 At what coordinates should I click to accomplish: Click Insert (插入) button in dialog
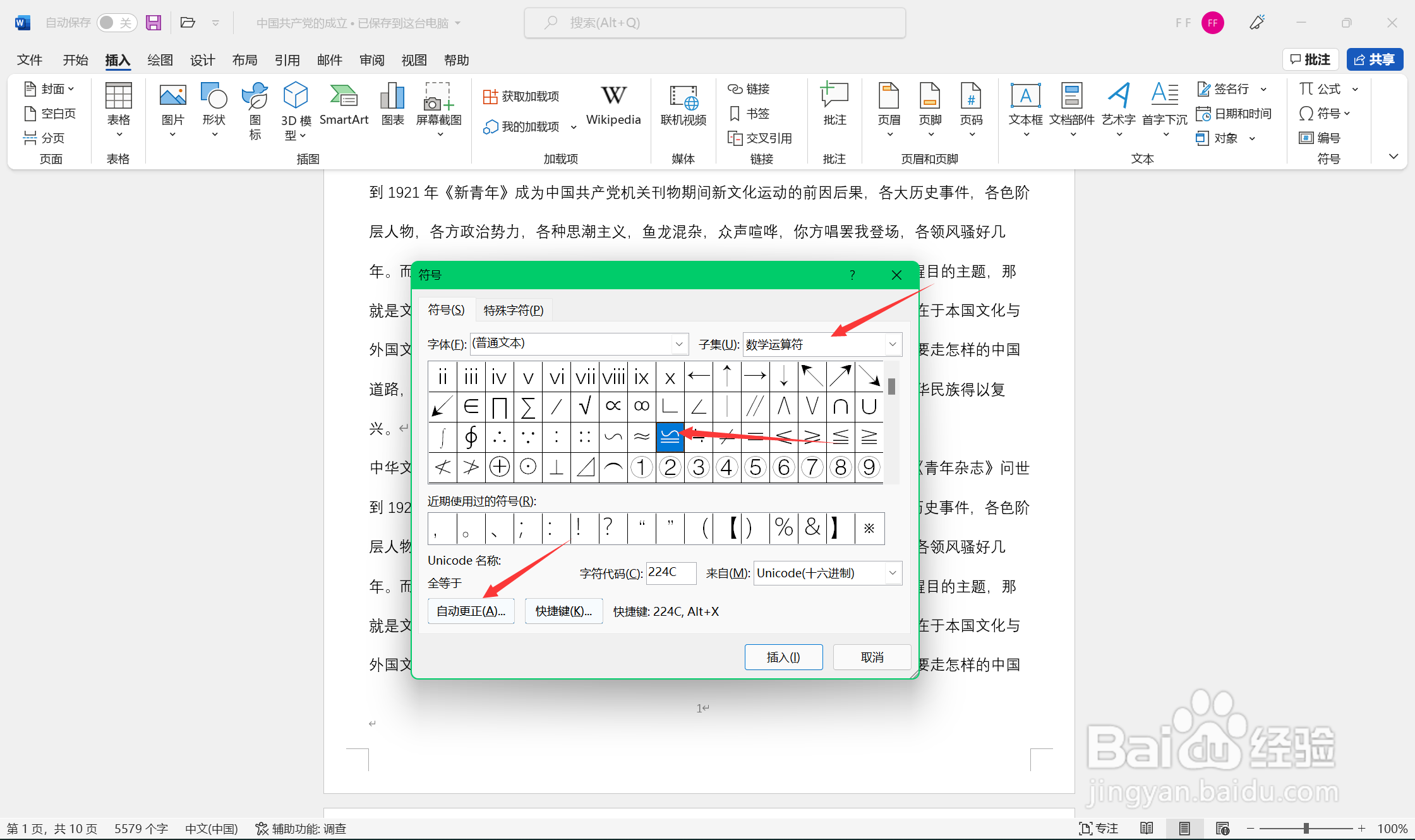click(x=783, y=657)
